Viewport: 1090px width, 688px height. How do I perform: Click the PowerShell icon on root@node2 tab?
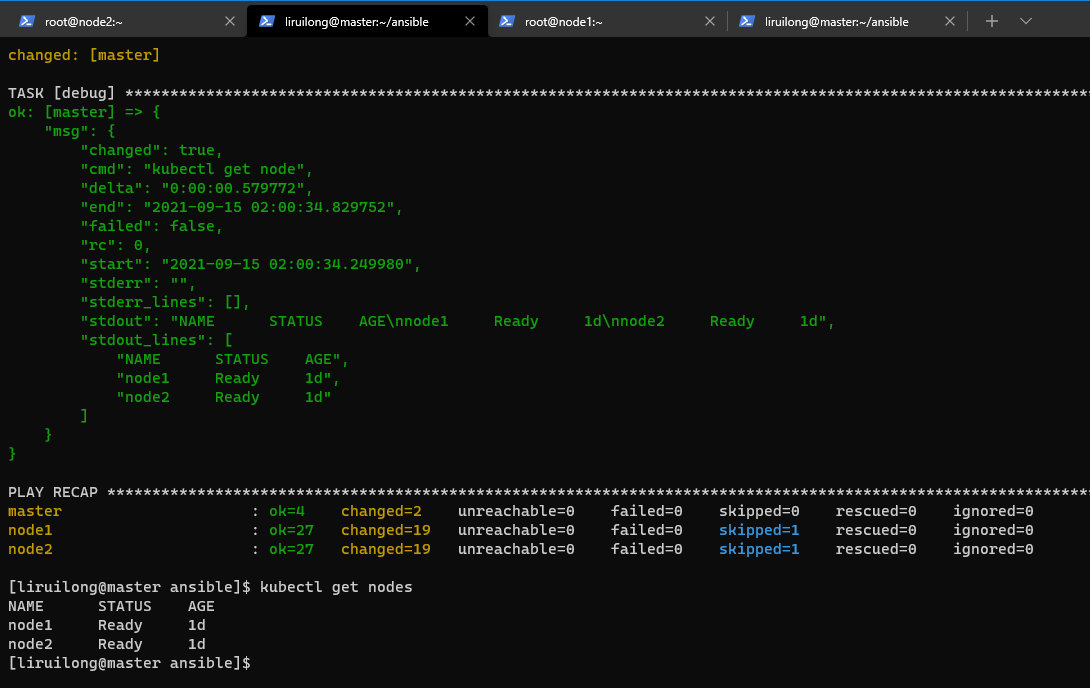pyautogui.click(x=27, y=22)
